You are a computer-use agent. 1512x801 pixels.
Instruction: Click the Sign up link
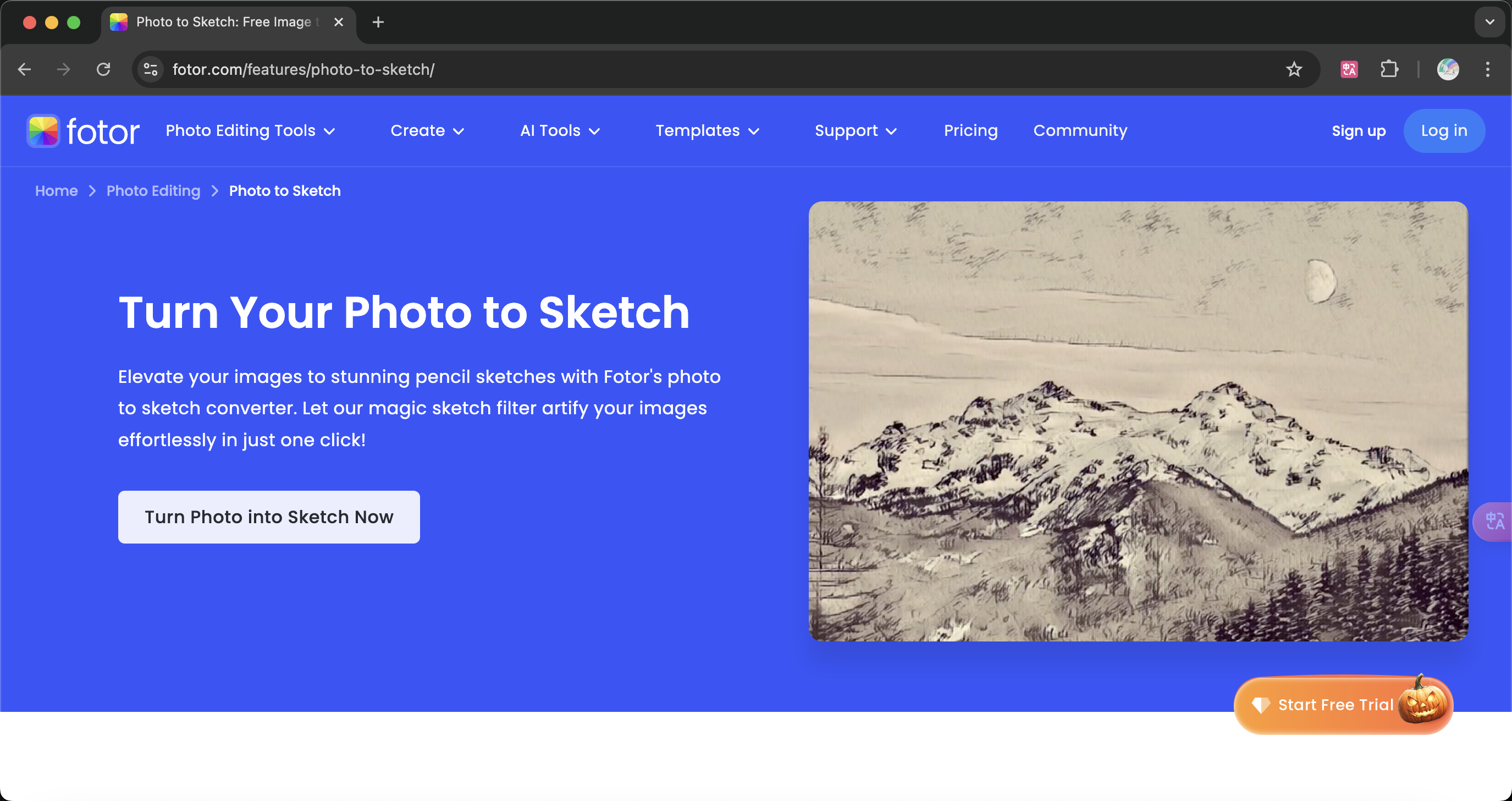coord(1358,130)
